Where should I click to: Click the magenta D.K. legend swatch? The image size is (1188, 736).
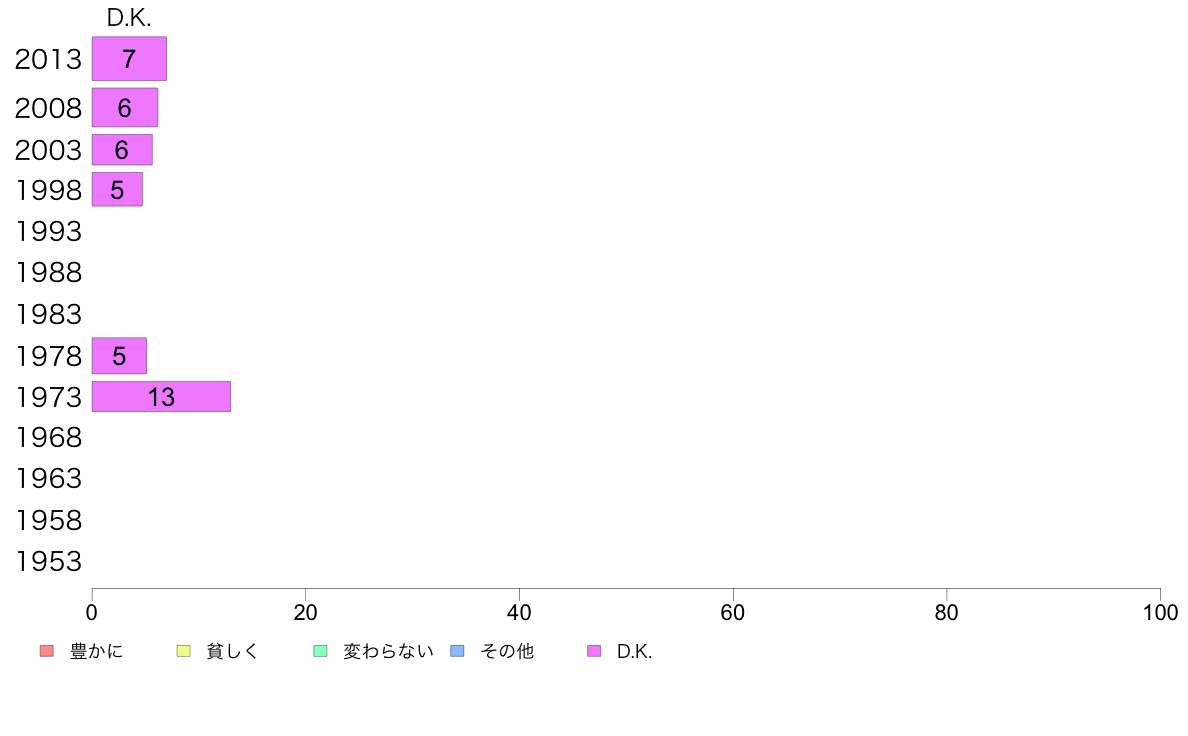(594, 651)
